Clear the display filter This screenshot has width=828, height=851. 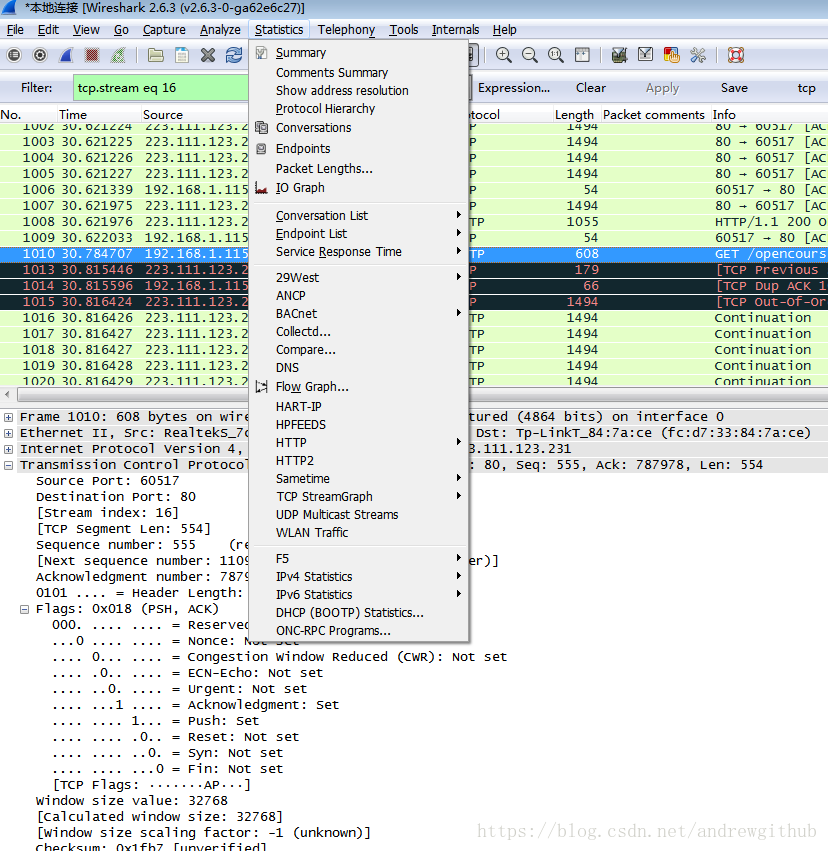(591, 88)
